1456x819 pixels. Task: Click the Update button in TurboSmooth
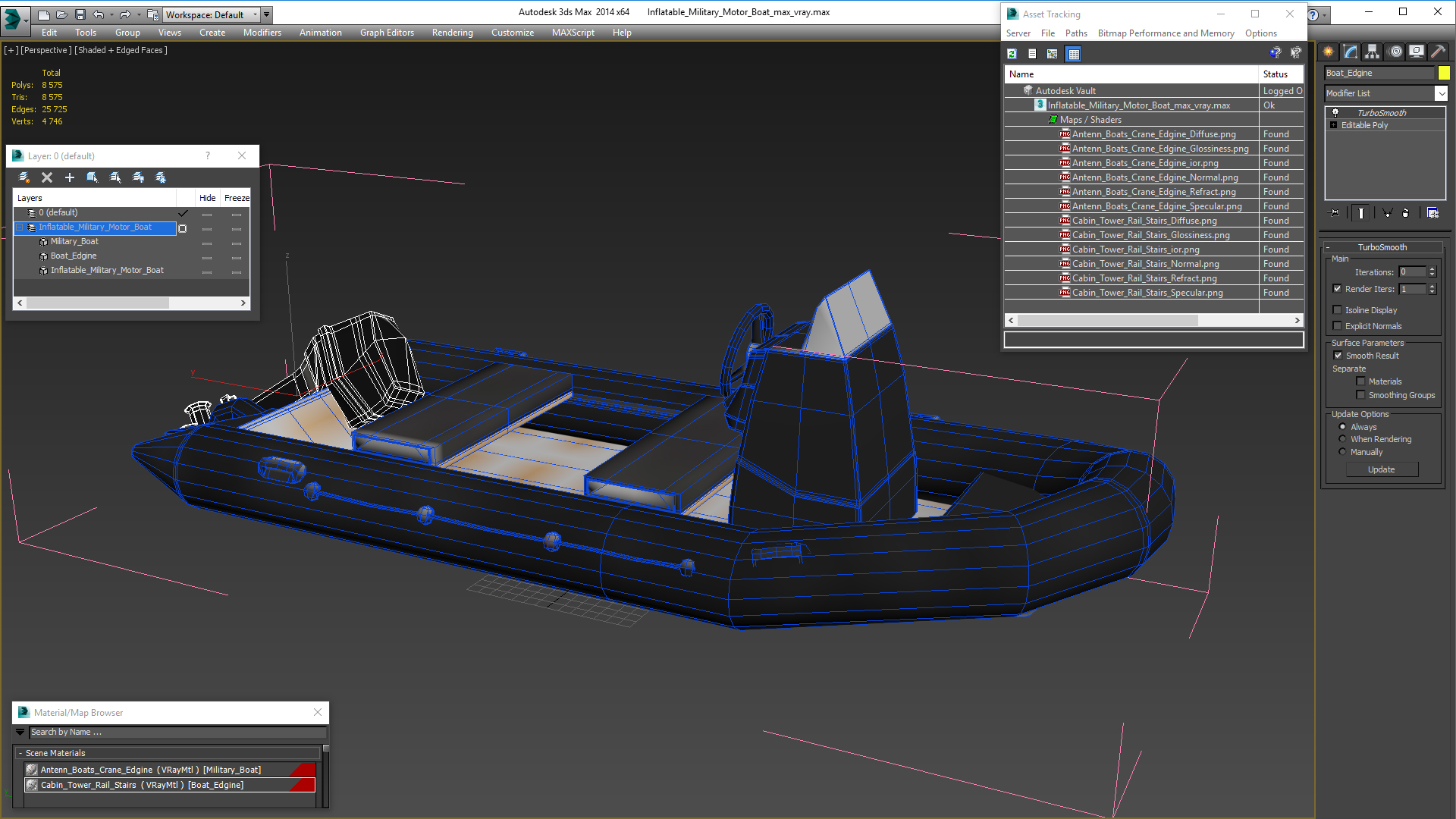coord(1381,469)
